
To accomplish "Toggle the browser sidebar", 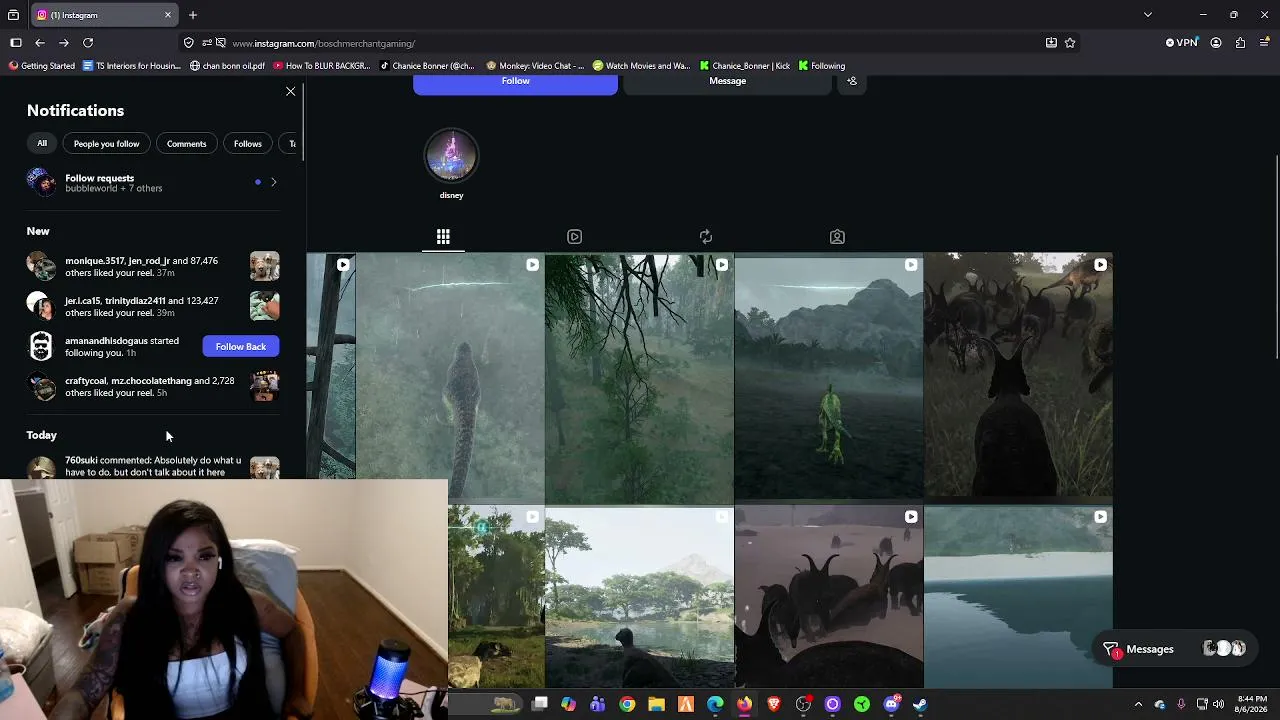I will pyautogui.click(x=16, y=43).
